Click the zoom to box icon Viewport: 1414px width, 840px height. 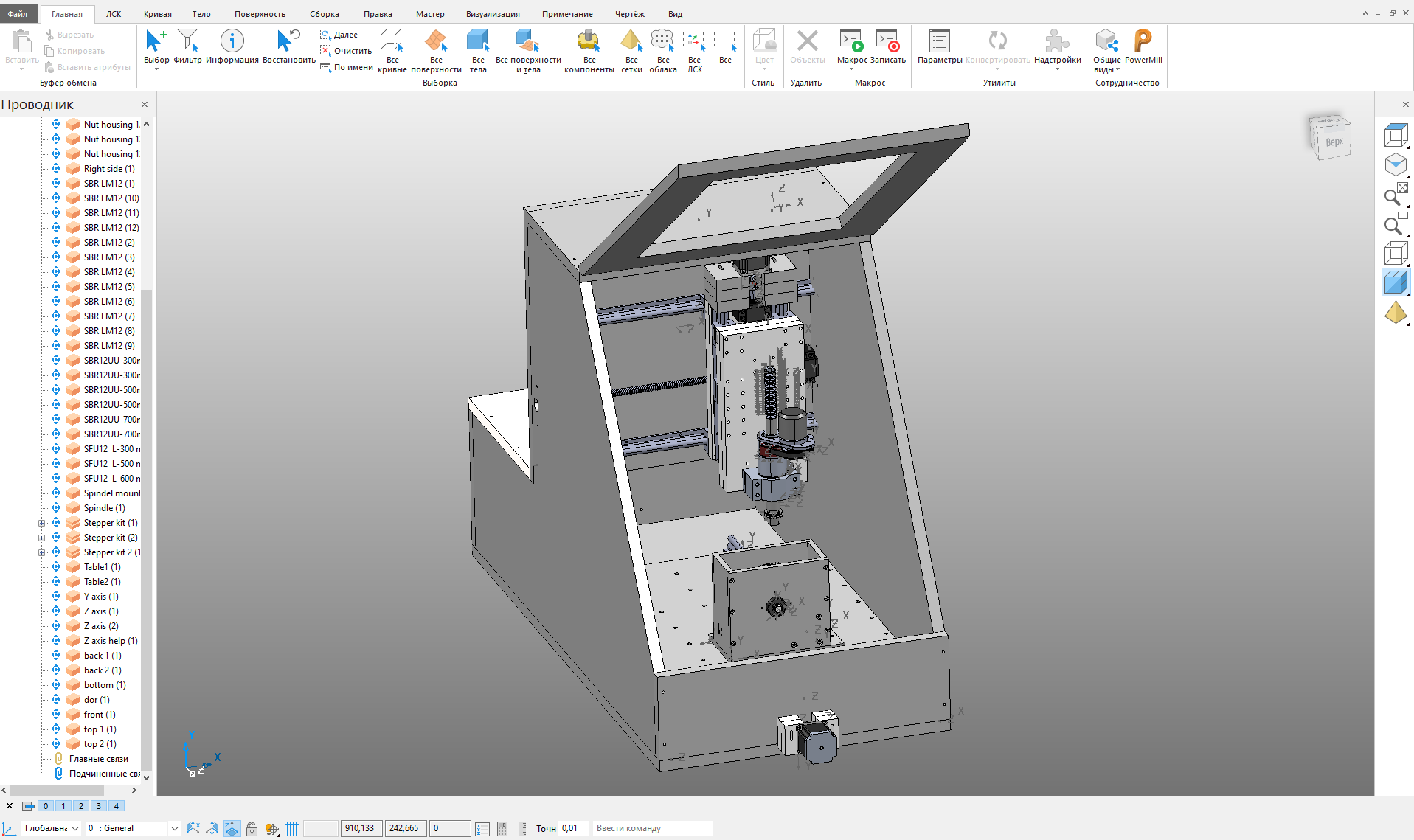click(1396, 224)
